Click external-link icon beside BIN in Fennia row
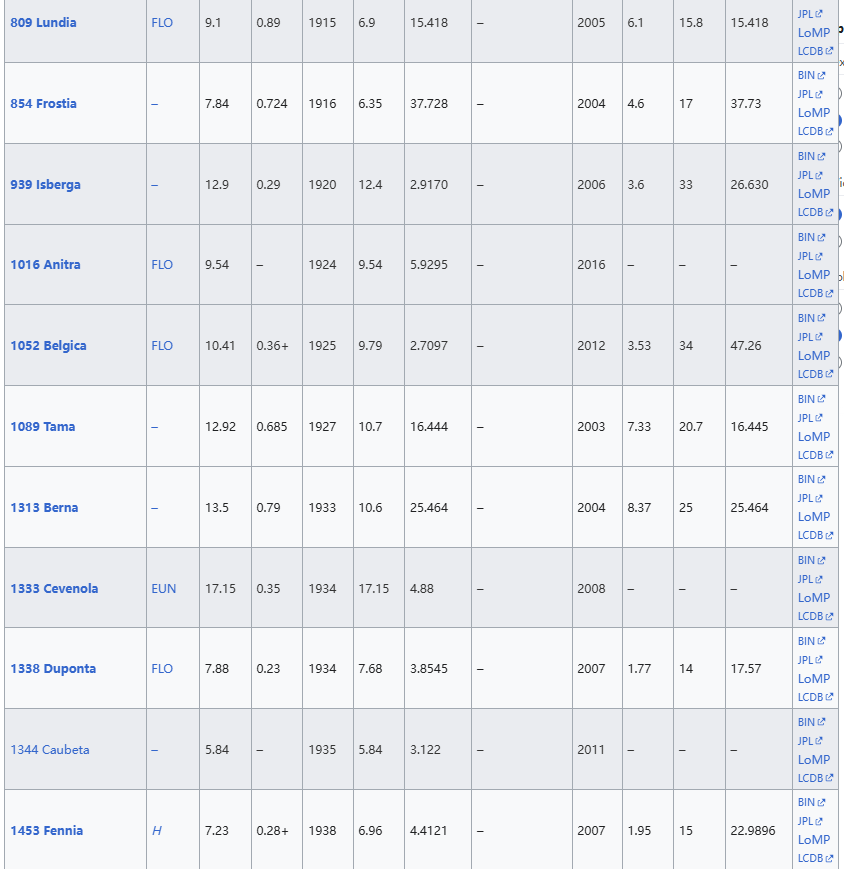The width and height of the screenshot is (844, 869). pos(822,803)
